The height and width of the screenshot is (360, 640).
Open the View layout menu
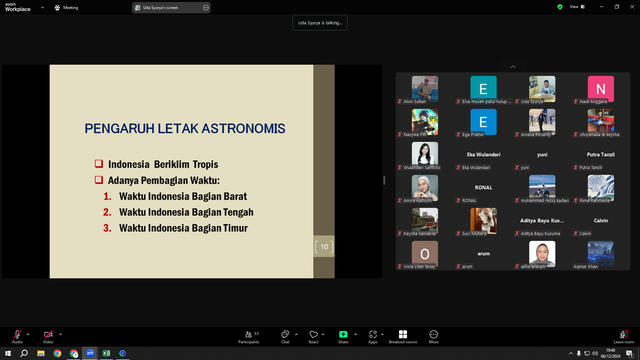click(577, 7)
